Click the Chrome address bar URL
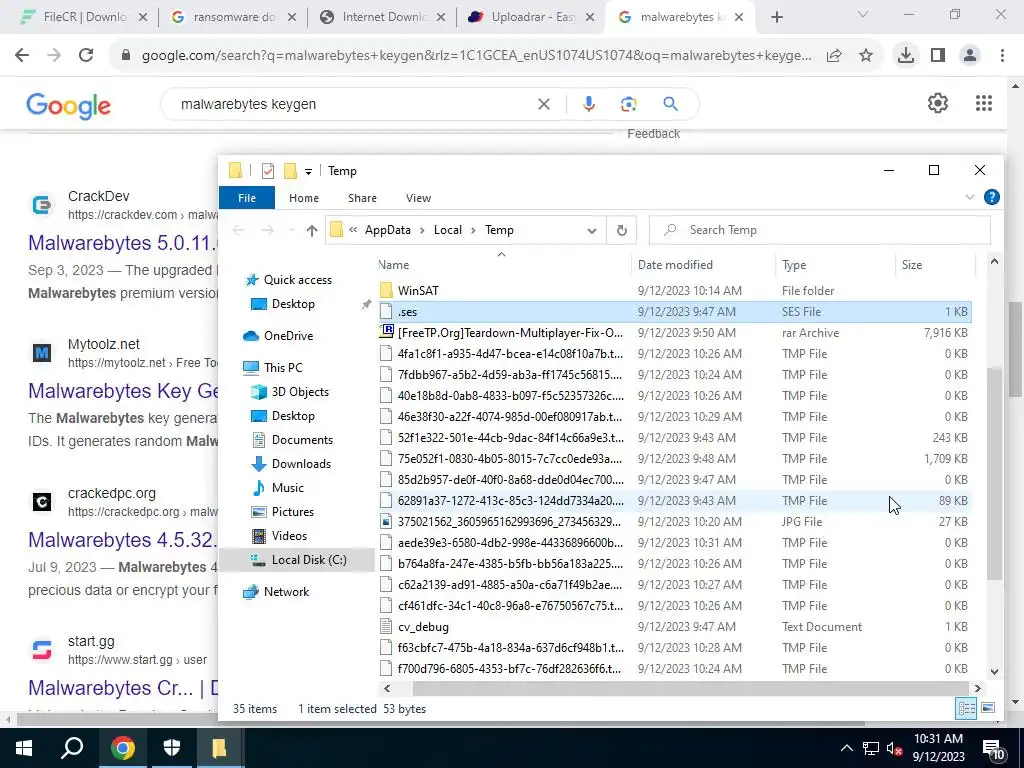The height and width of the screenshot is (768, 1024). [477, 56]
